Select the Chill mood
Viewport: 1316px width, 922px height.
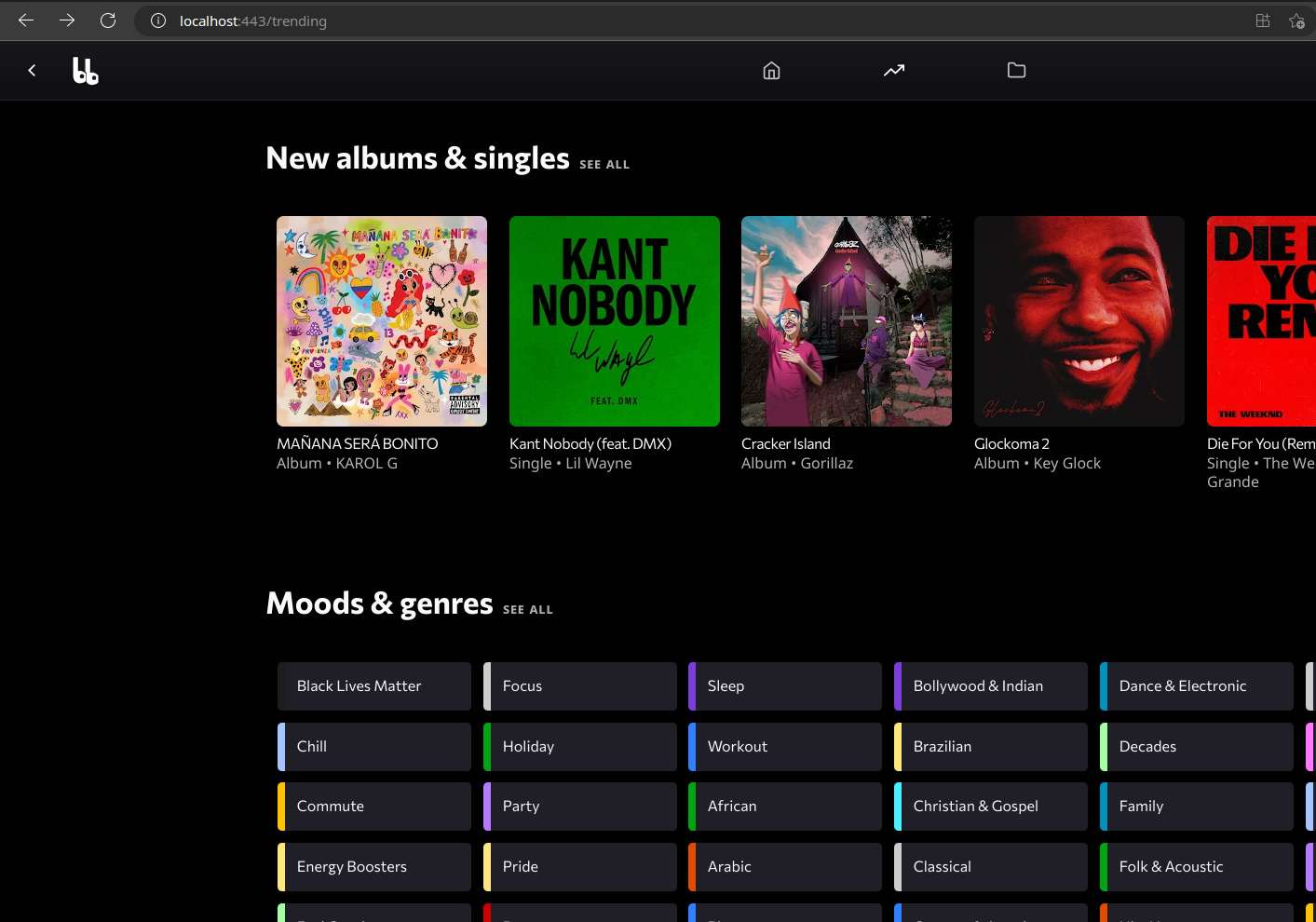tap(374, 747)
